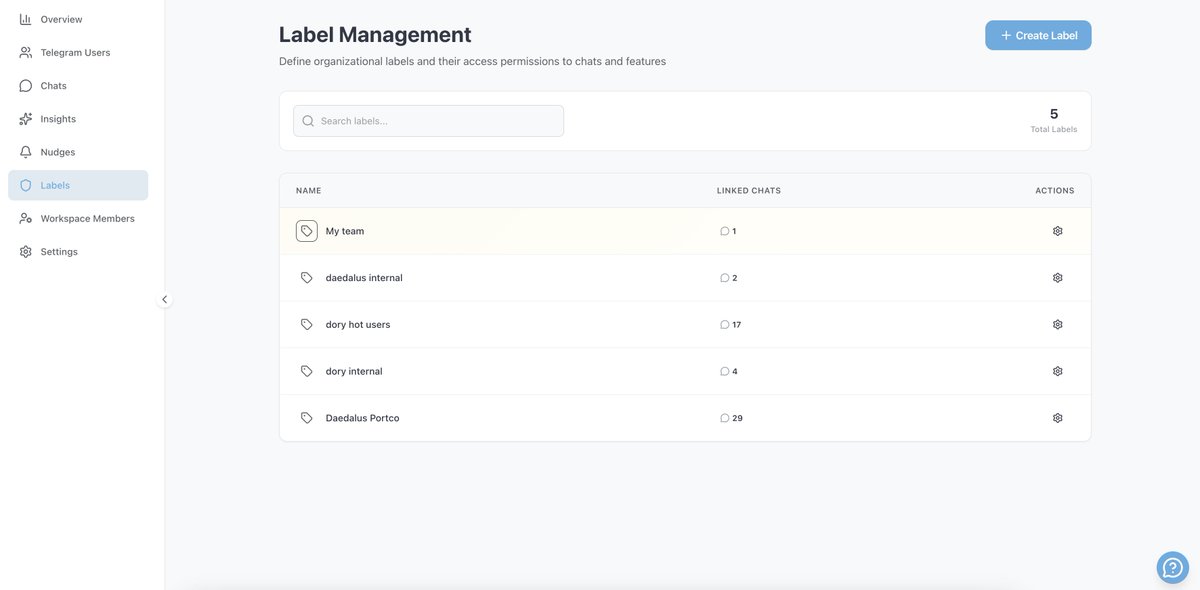Click chat bubble icon in dory hot users row

click(725, 324)
